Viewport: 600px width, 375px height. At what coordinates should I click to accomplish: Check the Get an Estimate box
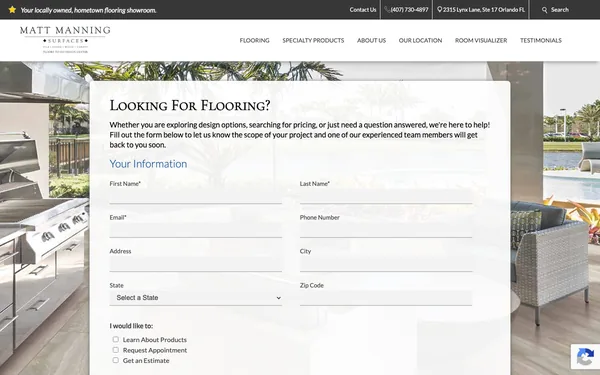coord(116,360)
